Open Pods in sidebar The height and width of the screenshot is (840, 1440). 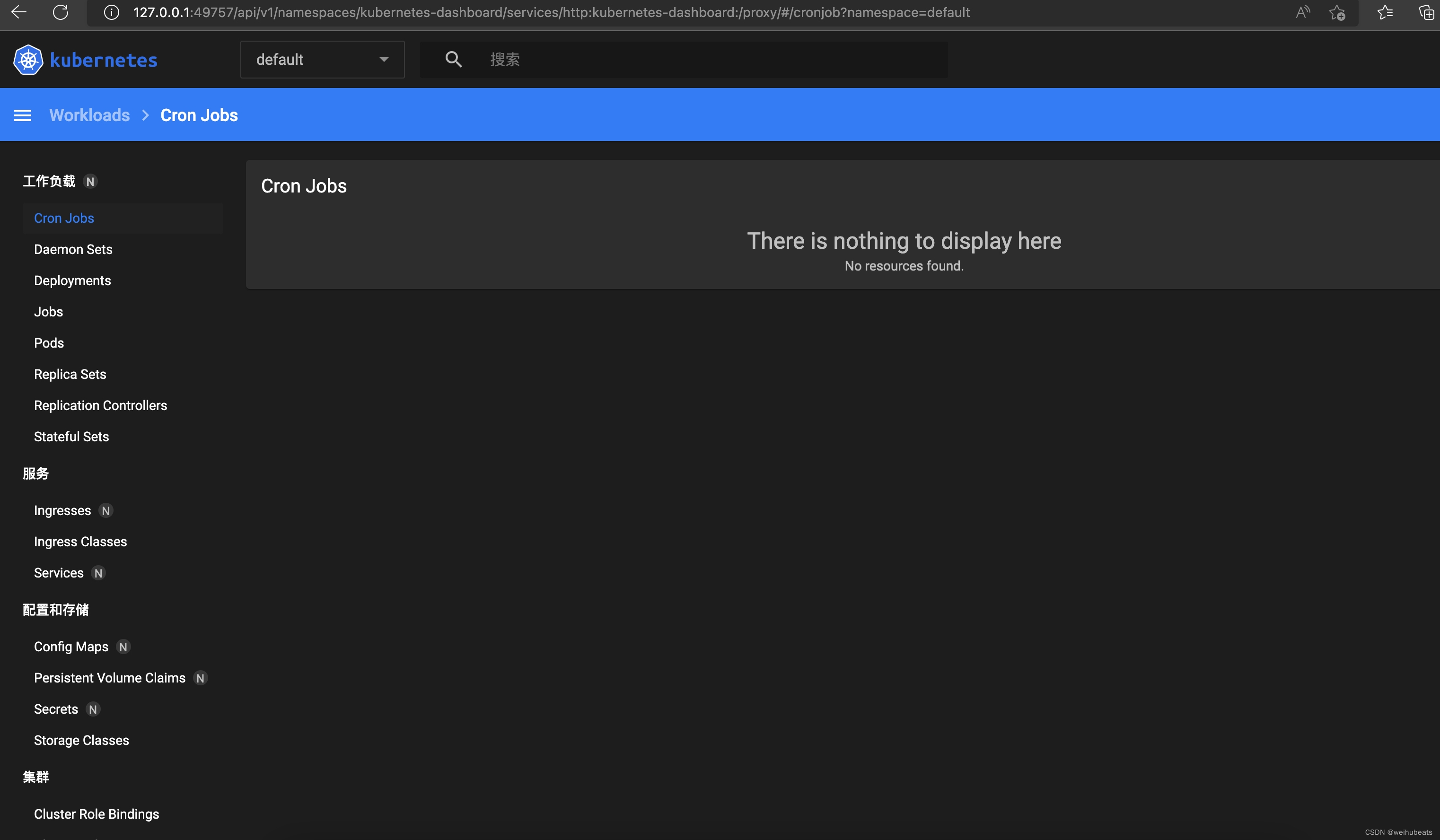(49, 343)
